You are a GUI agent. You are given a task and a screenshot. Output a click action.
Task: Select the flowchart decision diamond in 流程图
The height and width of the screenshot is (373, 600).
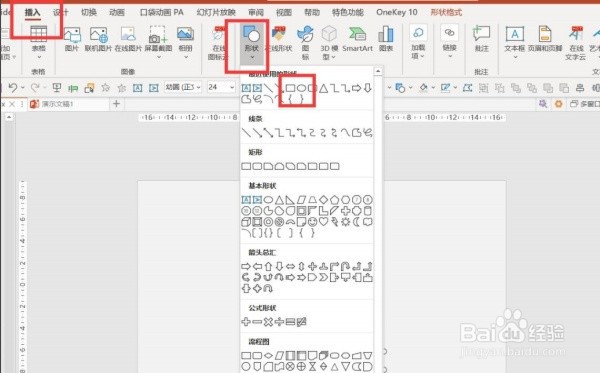(x=268, y=355)
